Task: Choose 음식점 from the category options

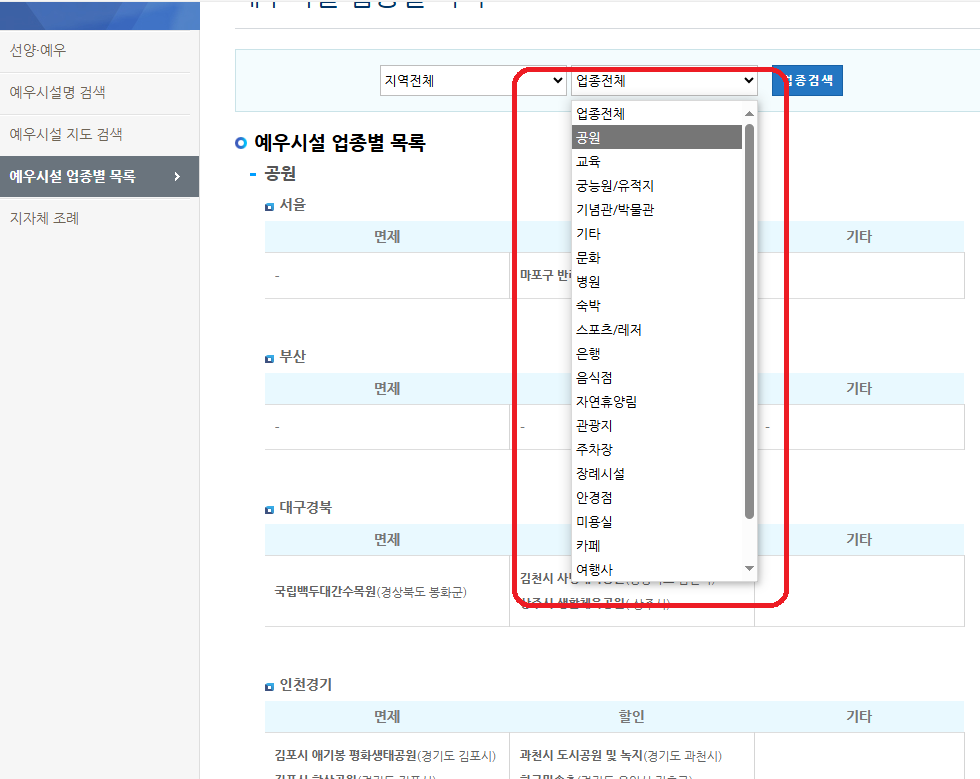Action: tap(657, 377)
